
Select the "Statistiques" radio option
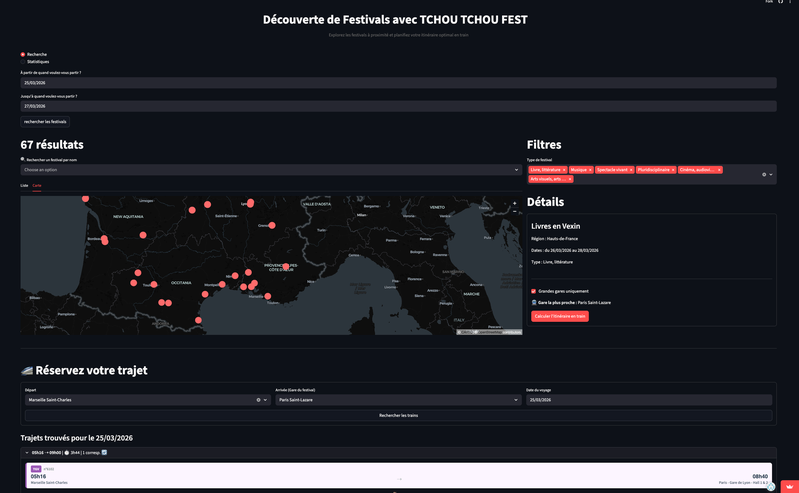coord(23,62)
